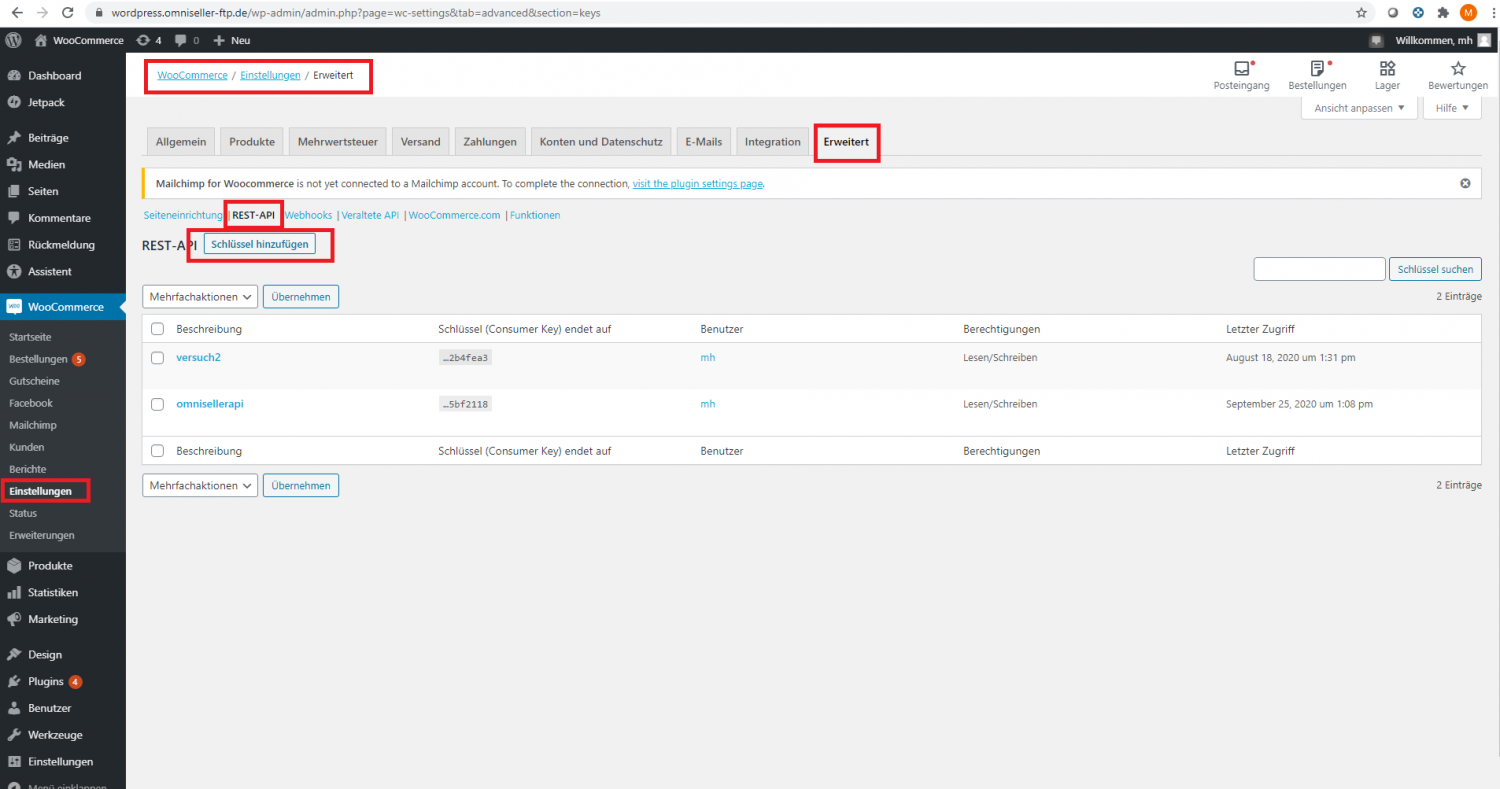Expand the Ansicht anpassen panel
1500x789 pixels.
pos(1359,108)
